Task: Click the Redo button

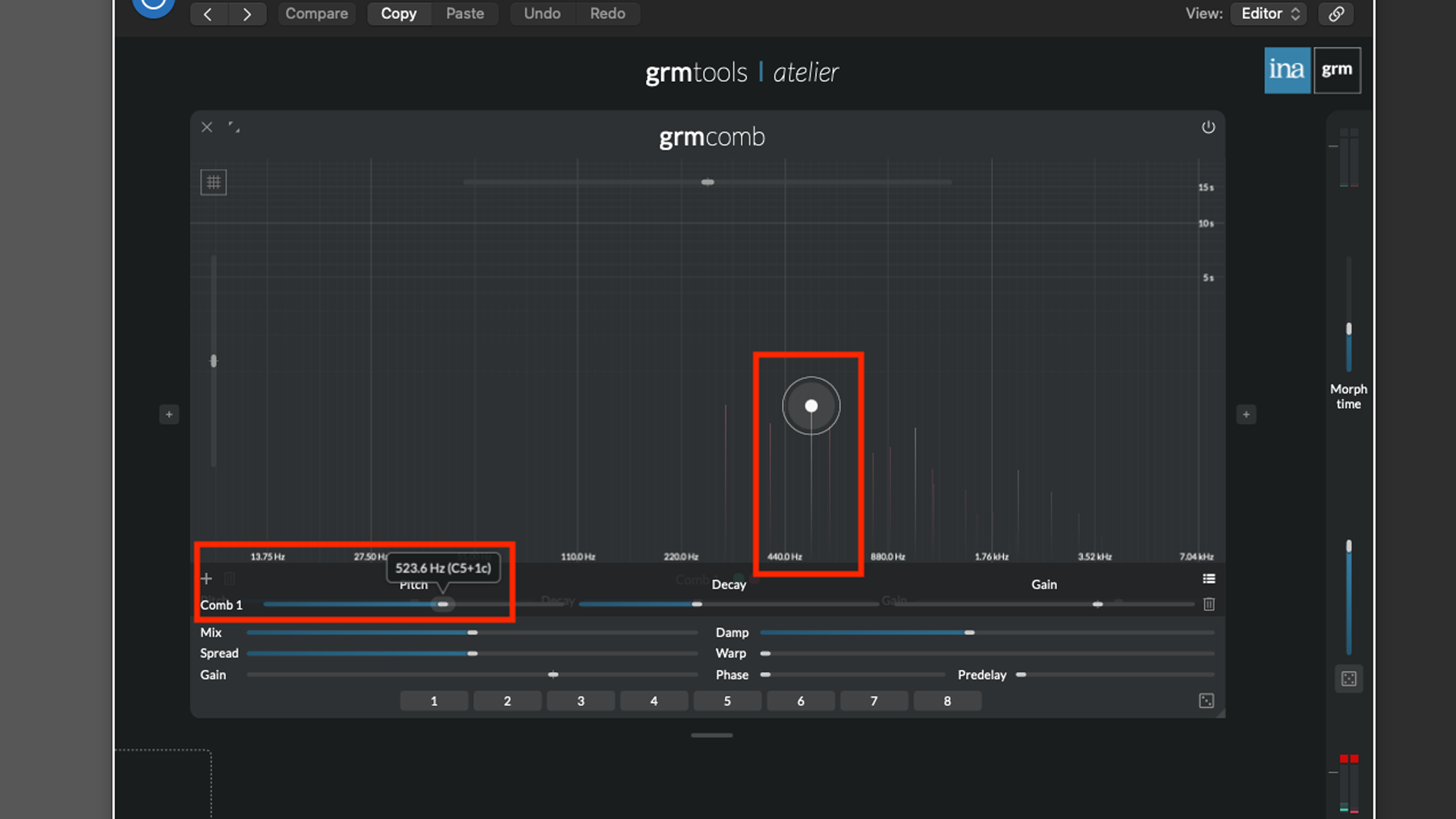Action: [607, 14]
